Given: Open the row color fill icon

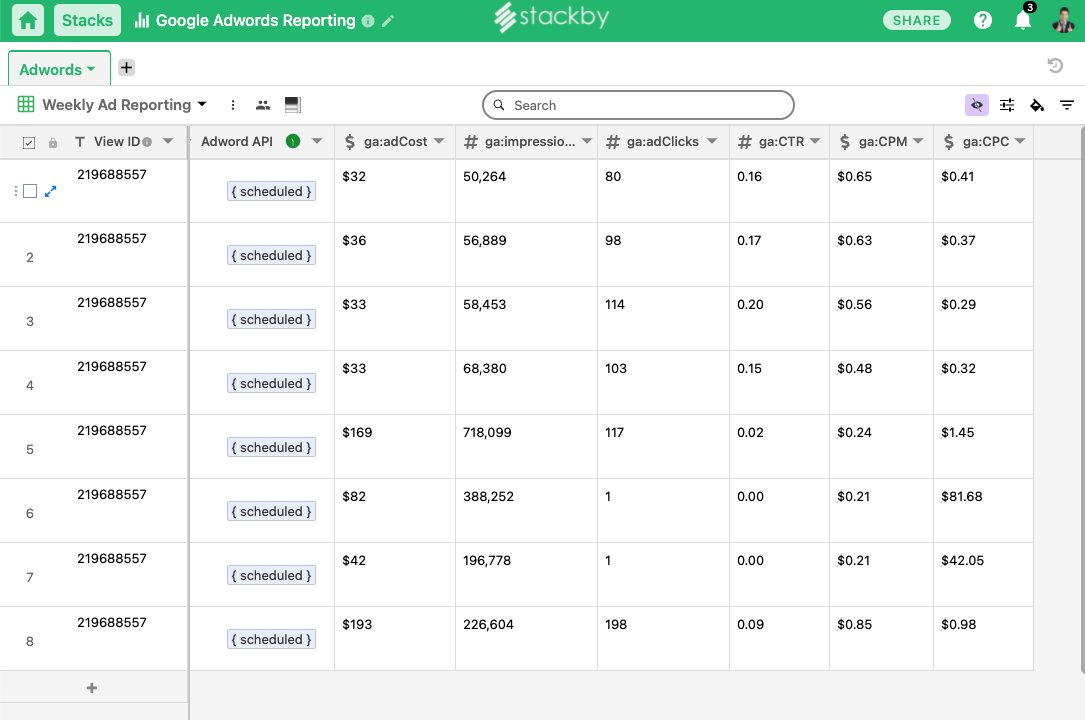Looking at the screenshot, I should click(1037, 105).
